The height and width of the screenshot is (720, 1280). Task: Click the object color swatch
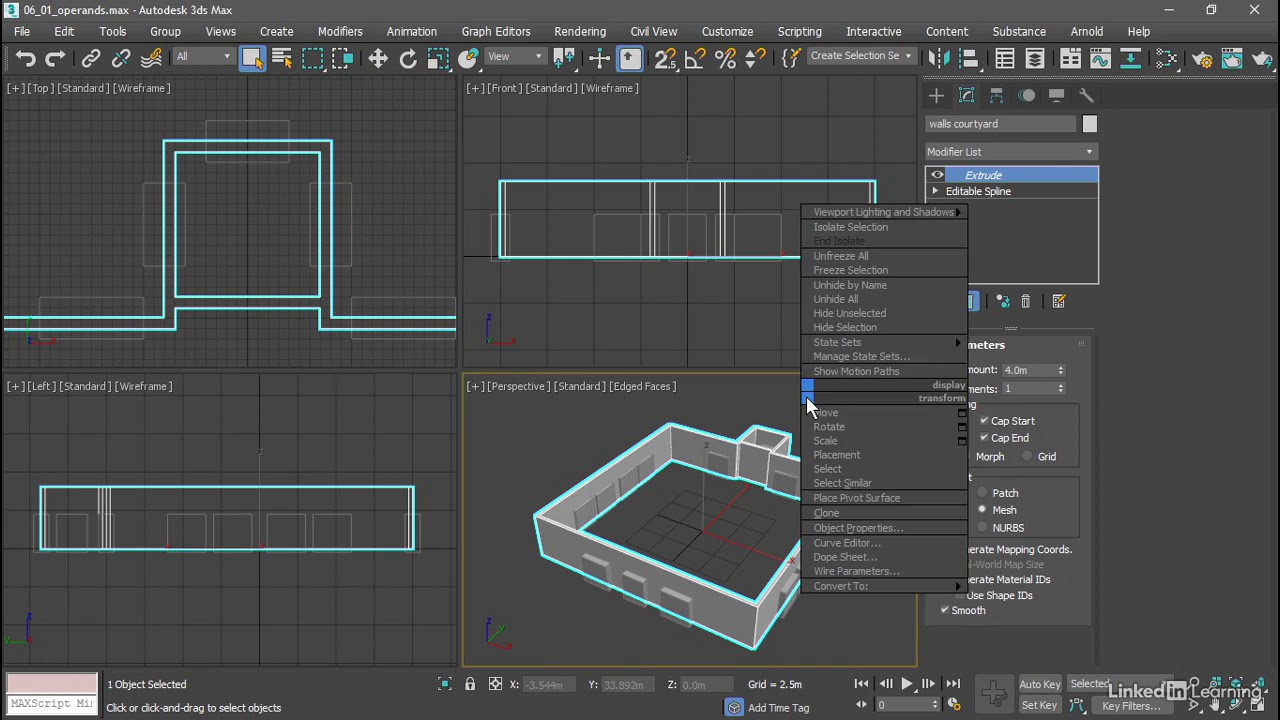(x=1089, y=124)
